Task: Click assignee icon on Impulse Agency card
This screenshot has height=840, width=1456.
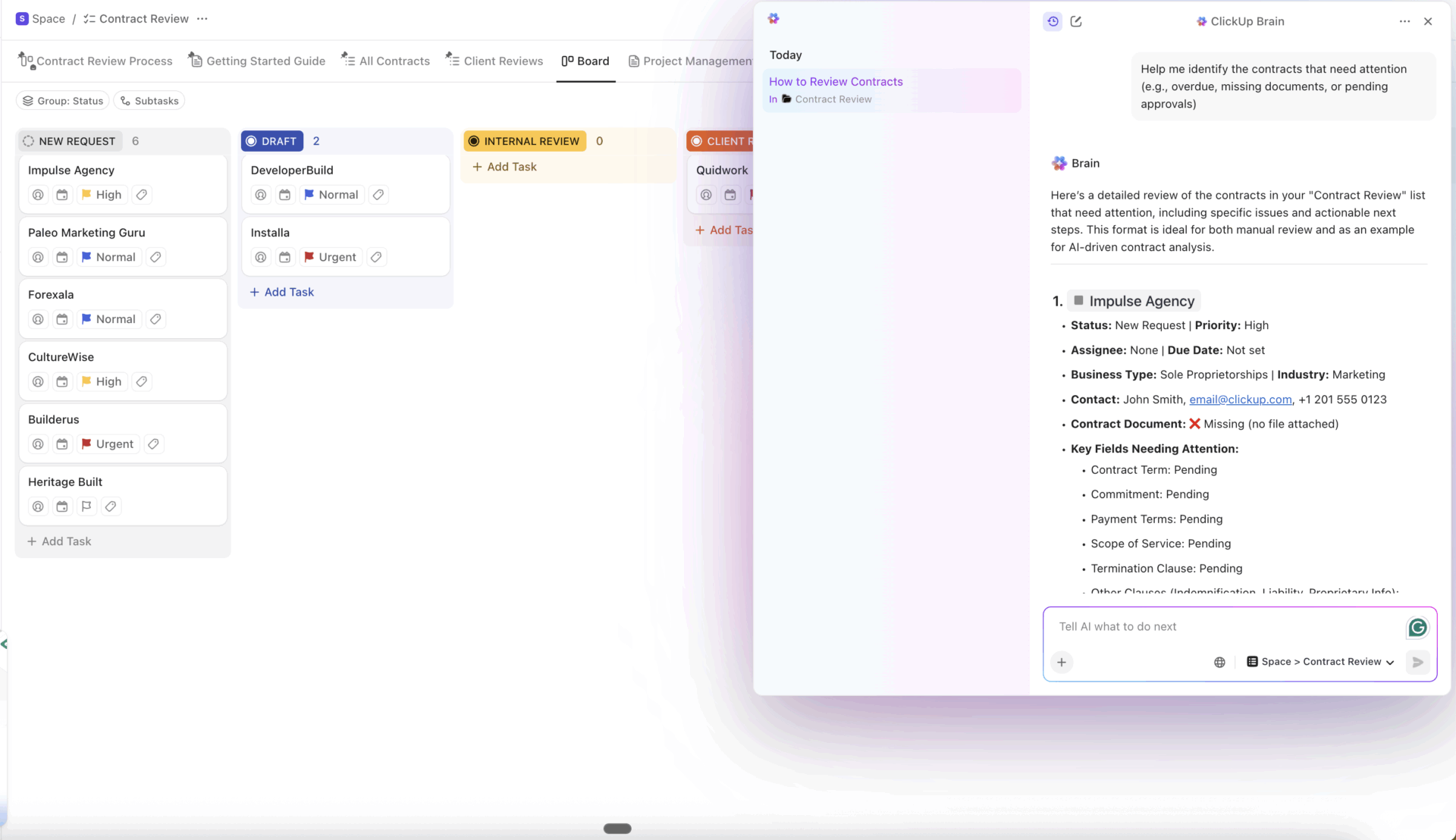Action: (38, 195)
